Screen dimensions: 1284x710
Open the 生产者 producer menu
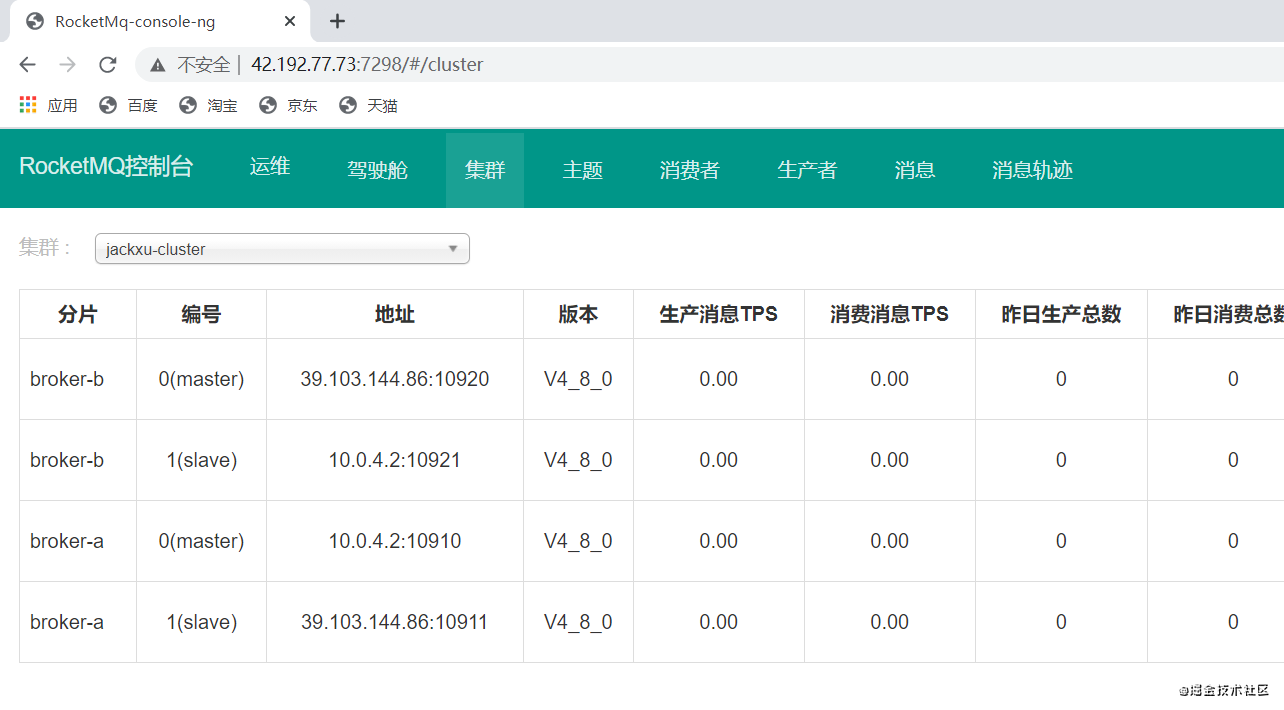[807, 170]
